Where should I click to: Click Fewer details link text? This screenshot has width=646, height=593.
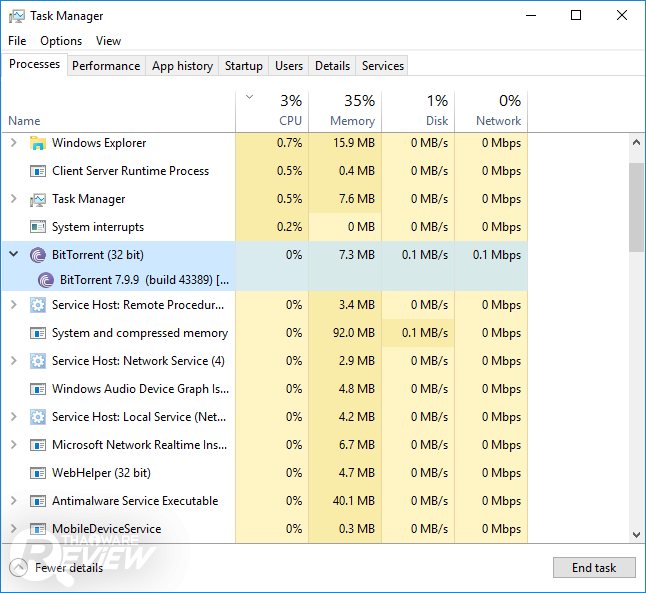click(x=69, y=568)
